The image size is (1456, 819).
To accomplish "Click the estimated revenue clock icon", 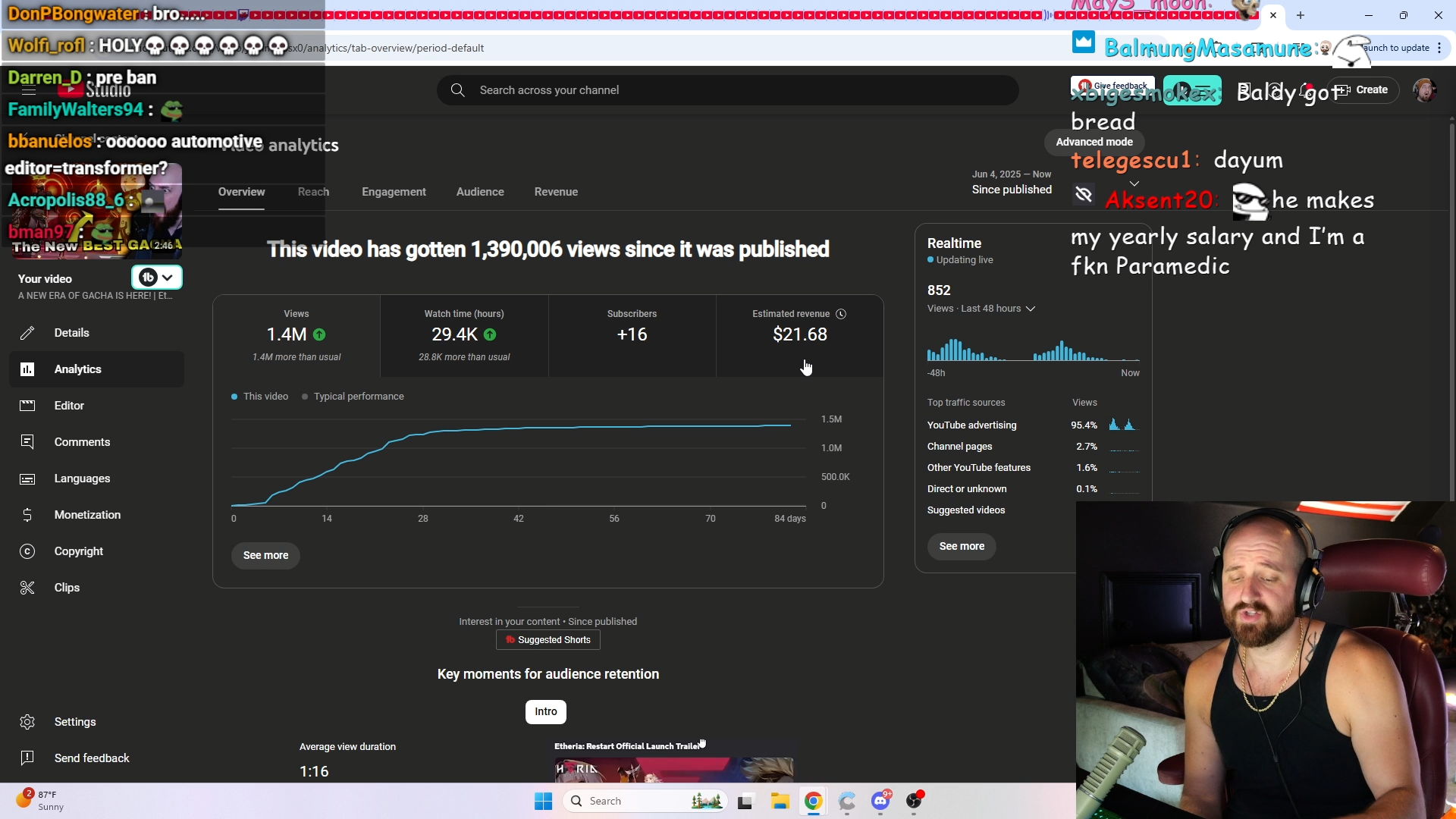I will pyautogui.click(x=841, y=314).
